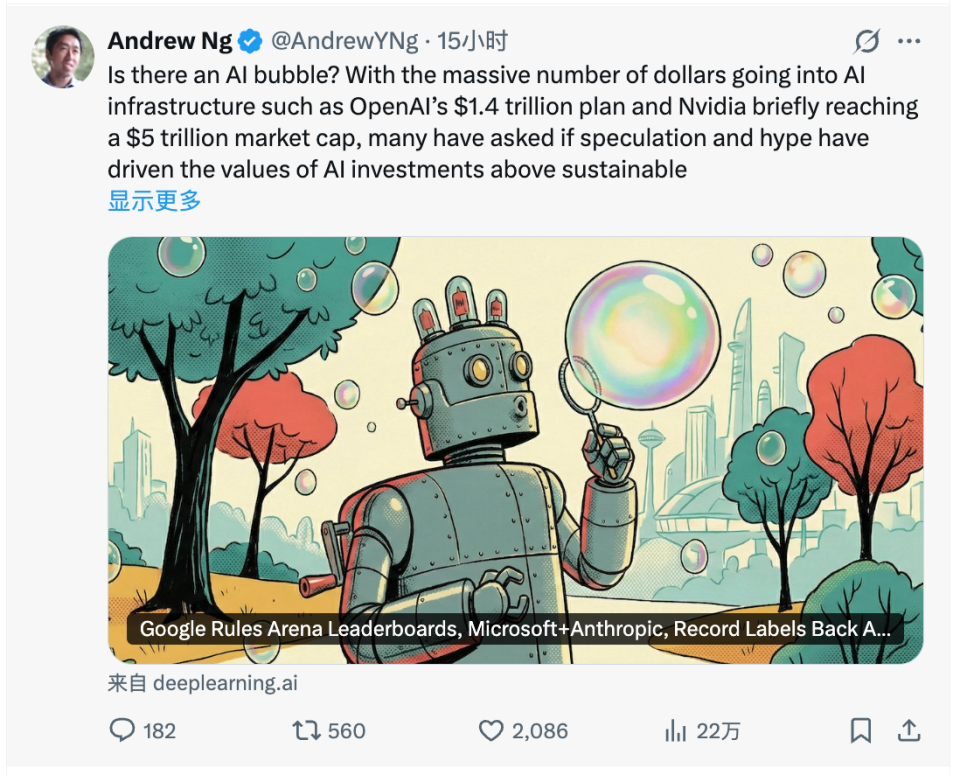Open the repost arrows menu
The width and height of the screenshot is (960, 775).
[306, 731]
